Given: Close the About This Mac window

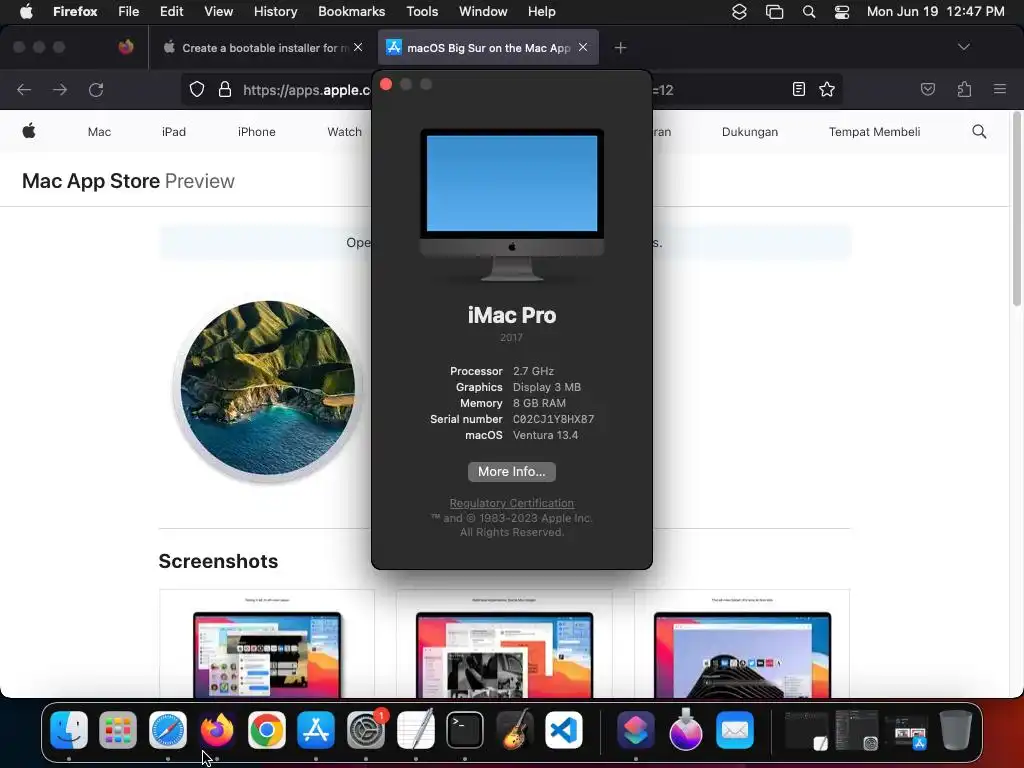Looking at the screenshot, I should click(x=386, y=84).
